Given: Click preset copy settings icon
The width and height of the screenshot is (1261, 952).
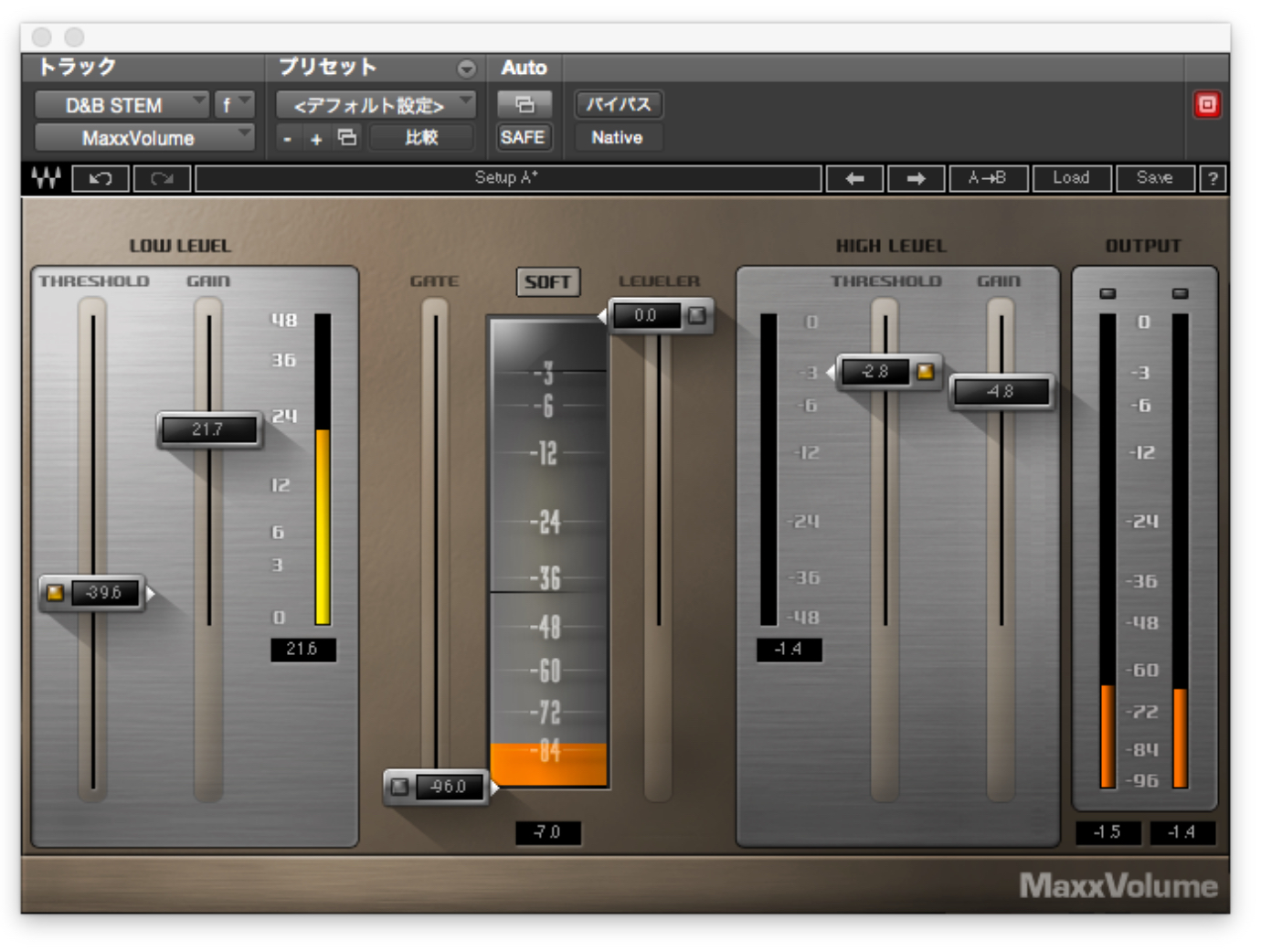Looking at the screenshot, I should tap(347, 138).
